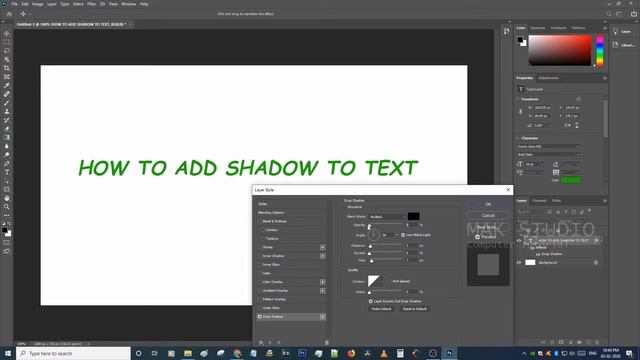Open the Libraries panel icon
640x360 pixels.
(x=616, y=45)
